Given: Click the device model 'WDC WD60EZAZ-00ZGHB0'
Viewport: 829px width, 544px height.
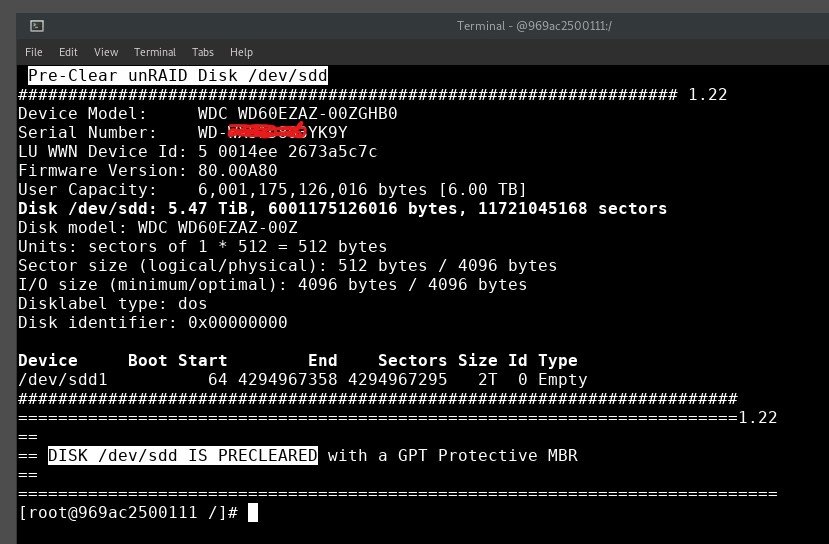Looking at the screenshot, I should [298, 113].
